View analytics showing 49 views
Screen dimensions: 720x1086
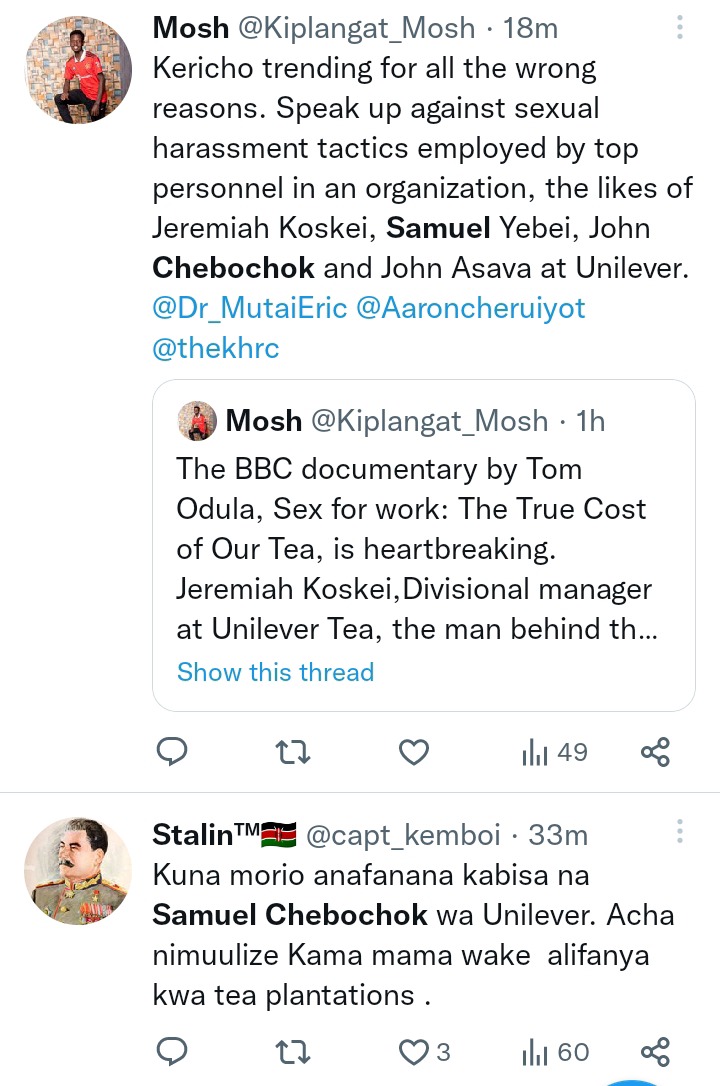(554, 752)
